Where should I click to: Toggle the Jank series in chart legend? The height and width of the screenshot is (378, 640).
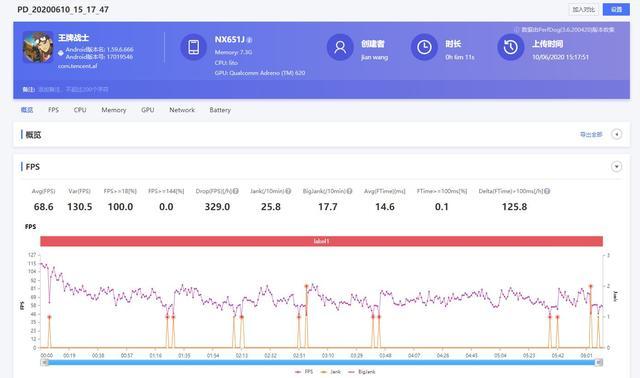tap(331, 372)
